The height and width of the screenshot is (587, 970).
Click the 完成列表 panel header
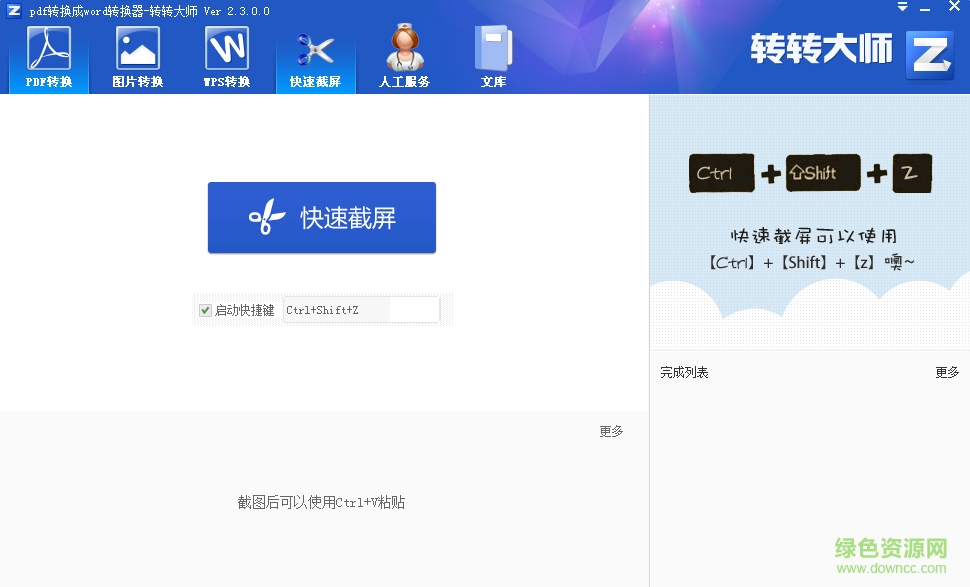point(684,371)
